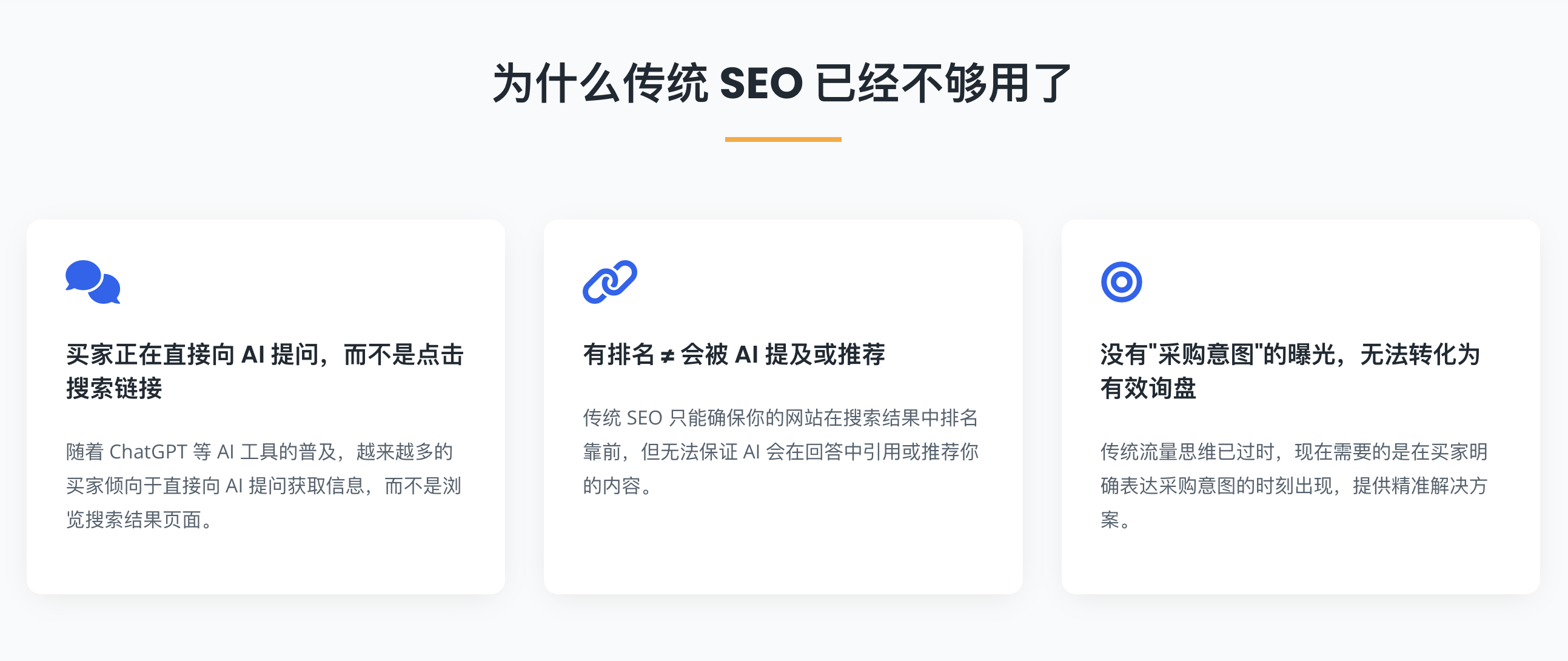Click the word ChatGPT in first card
1568x661 pixels.
[148, 452]
